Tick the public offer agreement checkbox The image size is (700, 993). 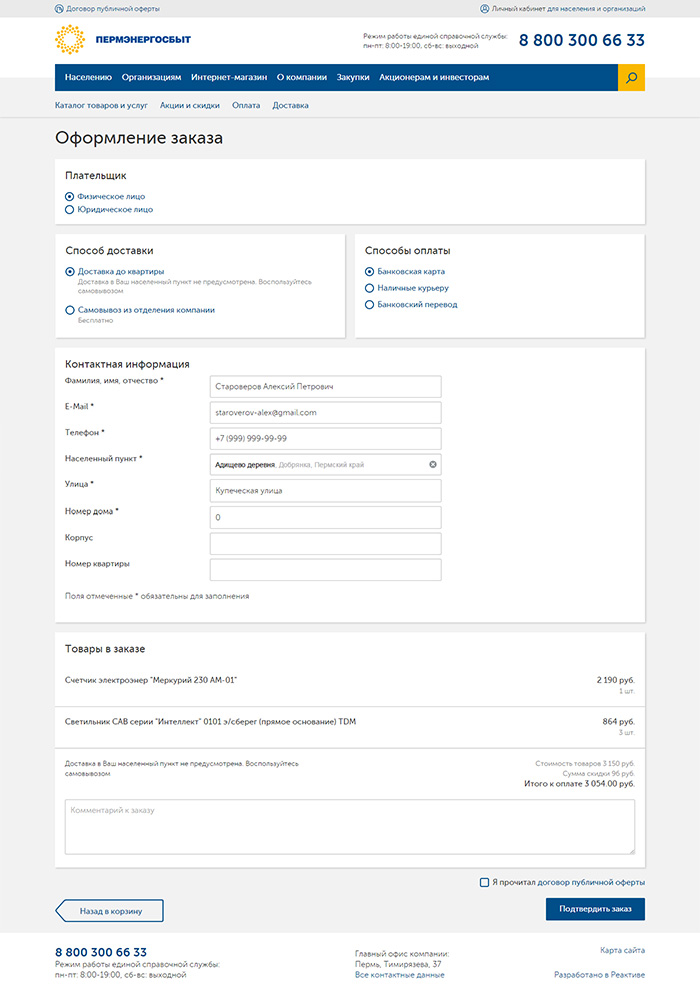click(484, 882)
